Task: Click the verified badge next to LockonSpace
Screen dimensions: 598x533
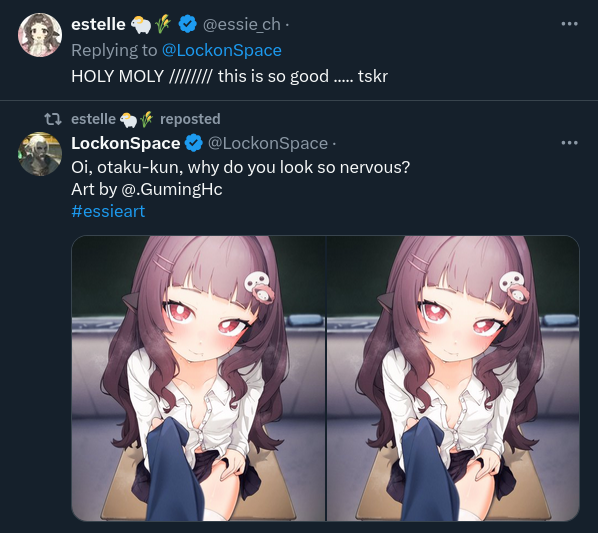Action: tap(194, 143)
